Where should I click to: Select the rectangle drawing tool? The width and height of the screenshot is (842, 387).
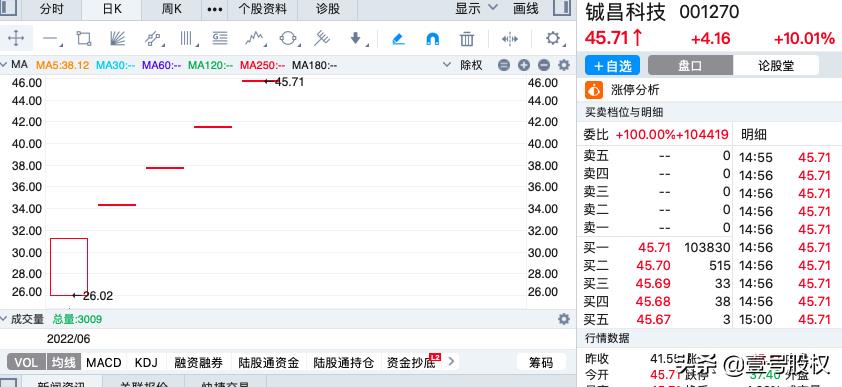pyautogui.click(x=84, y=38)
